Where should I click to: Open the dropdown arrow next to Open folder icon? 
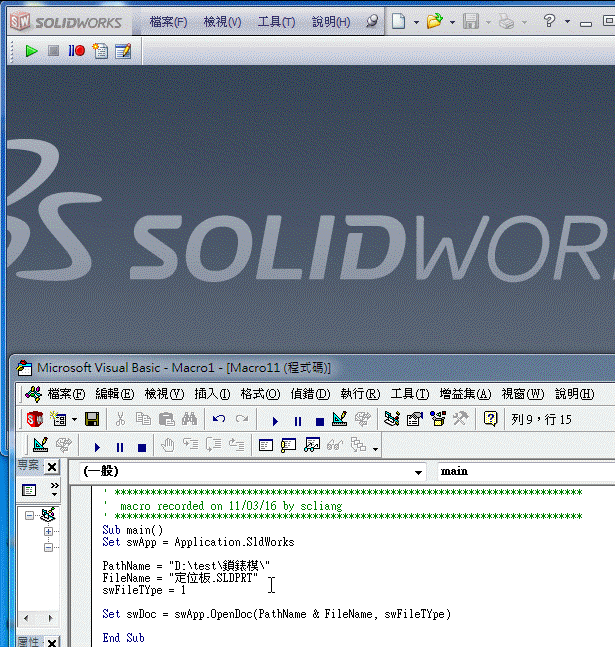pyautogui.click(x=452, y=22)
